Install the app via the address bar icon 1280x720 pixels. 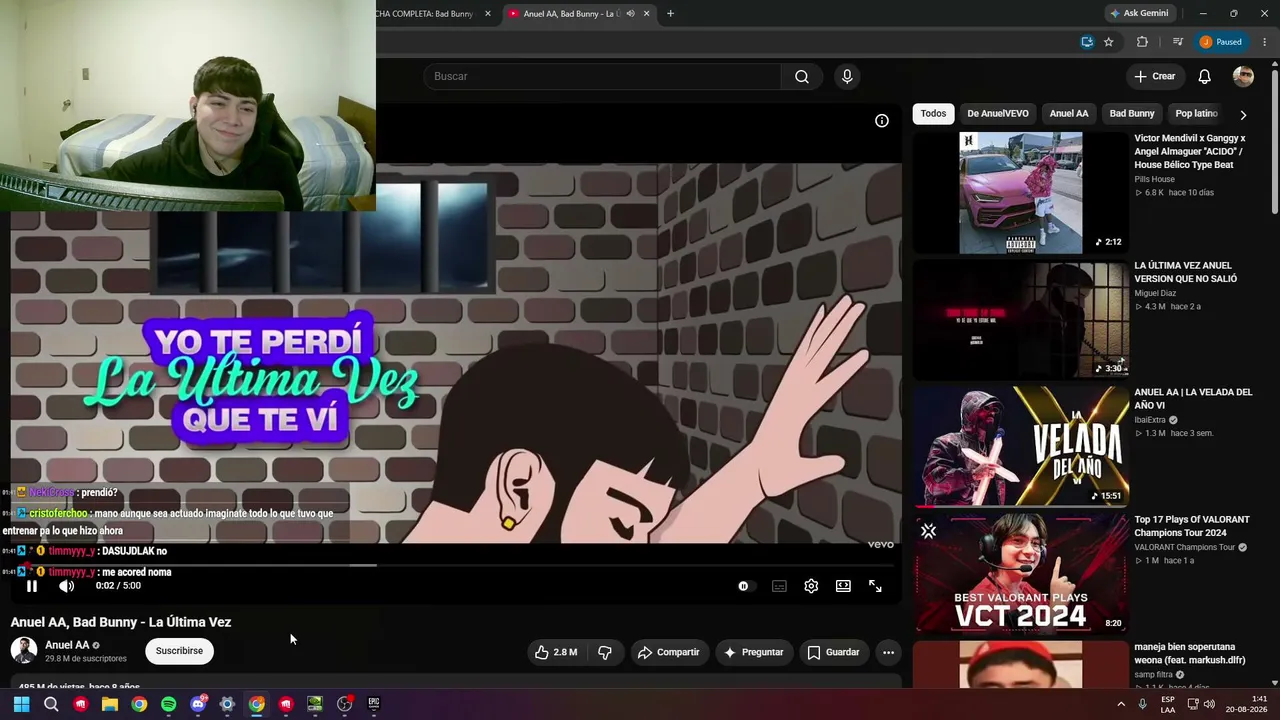pos(1087,42)
